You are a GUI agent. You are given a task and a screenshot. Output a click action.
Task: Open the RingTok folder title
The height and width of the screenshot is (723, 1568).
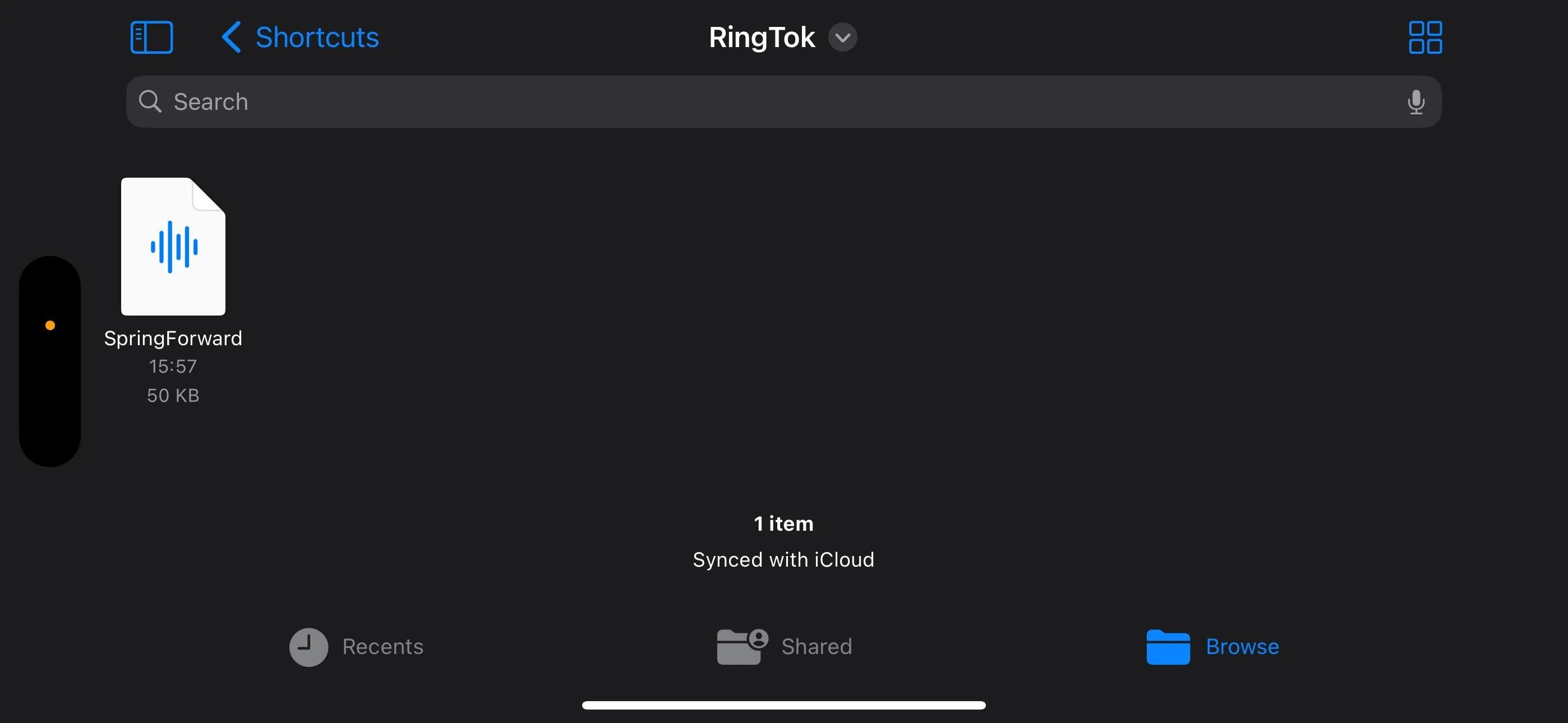tap(762, 37)
